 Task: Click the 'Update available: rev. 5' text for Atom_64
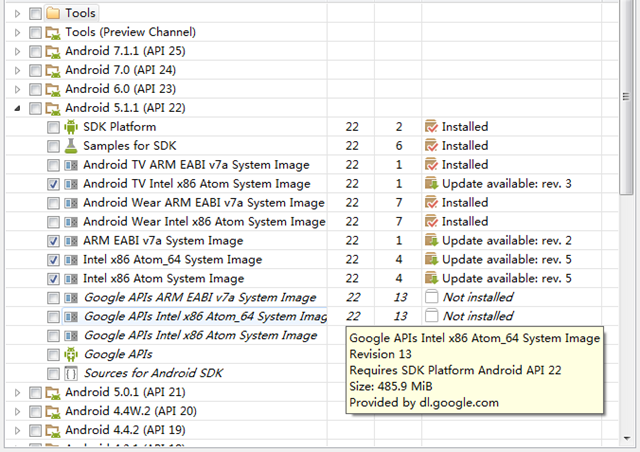click(507, 260)
